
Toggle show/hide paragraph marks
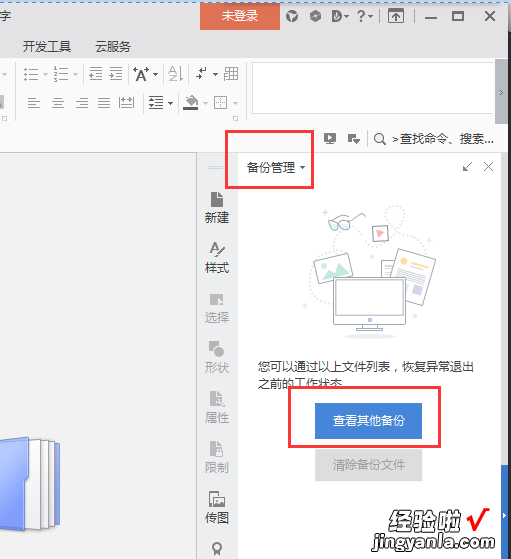point(201,74)
